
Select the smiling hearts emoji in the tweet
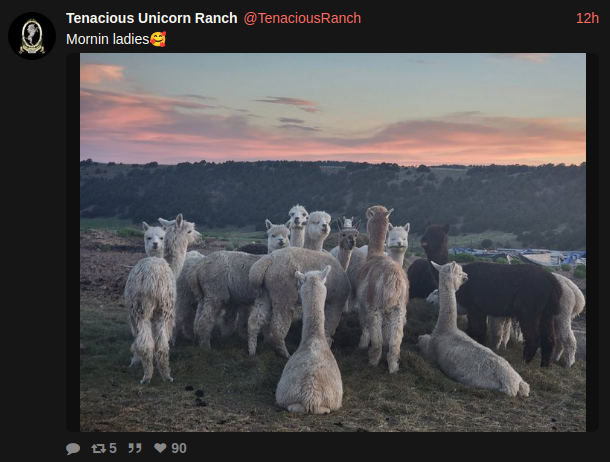click(x=158, y=39)
